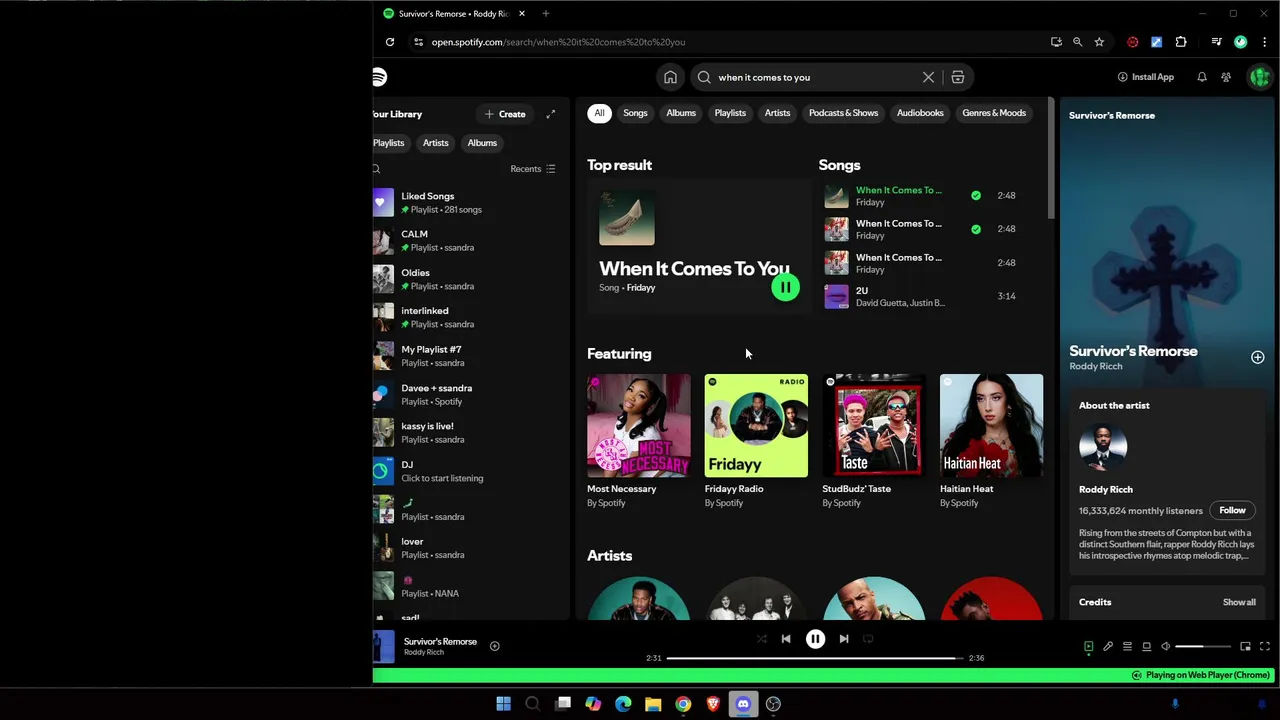1280x720 pixels.
Task: Clear the search field with X icon
Action: tap(928, 77)
